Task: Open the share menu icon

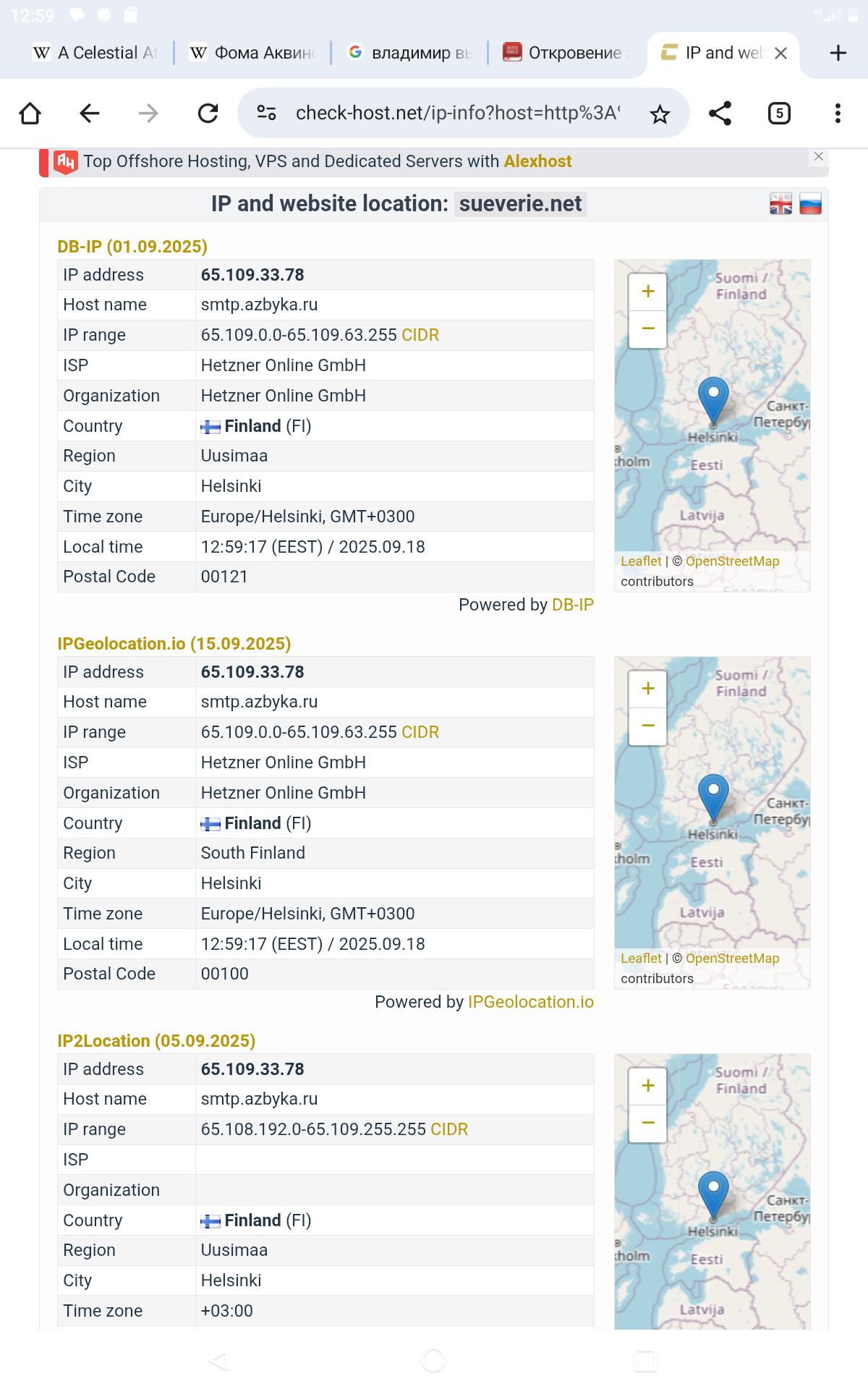Action: 720,114
